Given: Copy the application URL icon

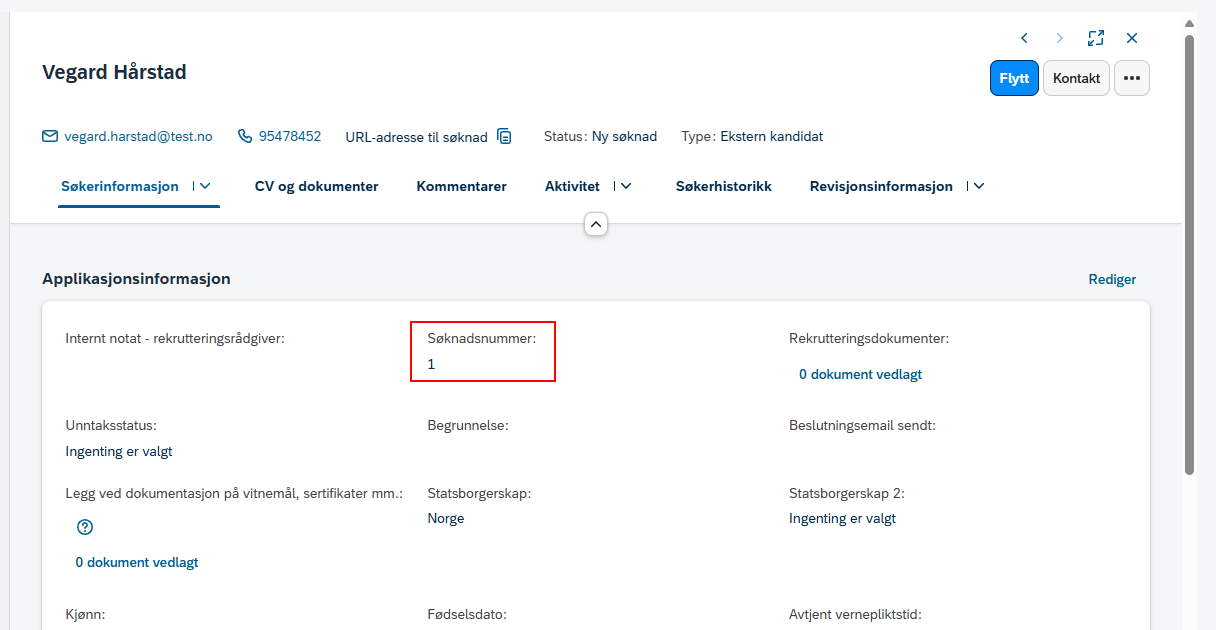Looking at the screenshot, I should pyautogui.click(x=505, y=136).
